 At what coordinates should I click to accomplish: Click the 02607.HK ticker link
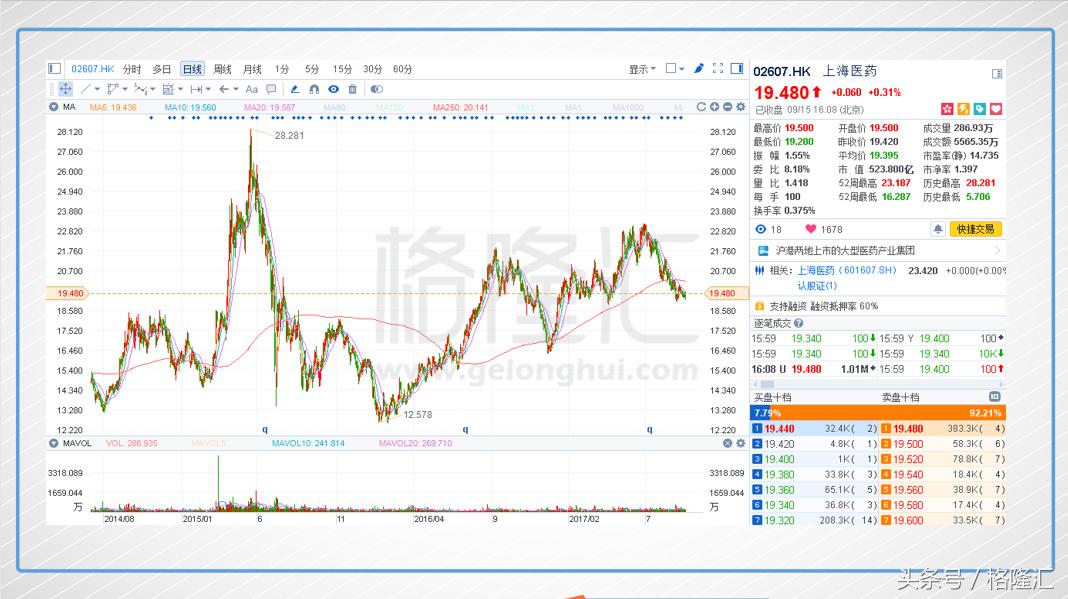[93, 69]
